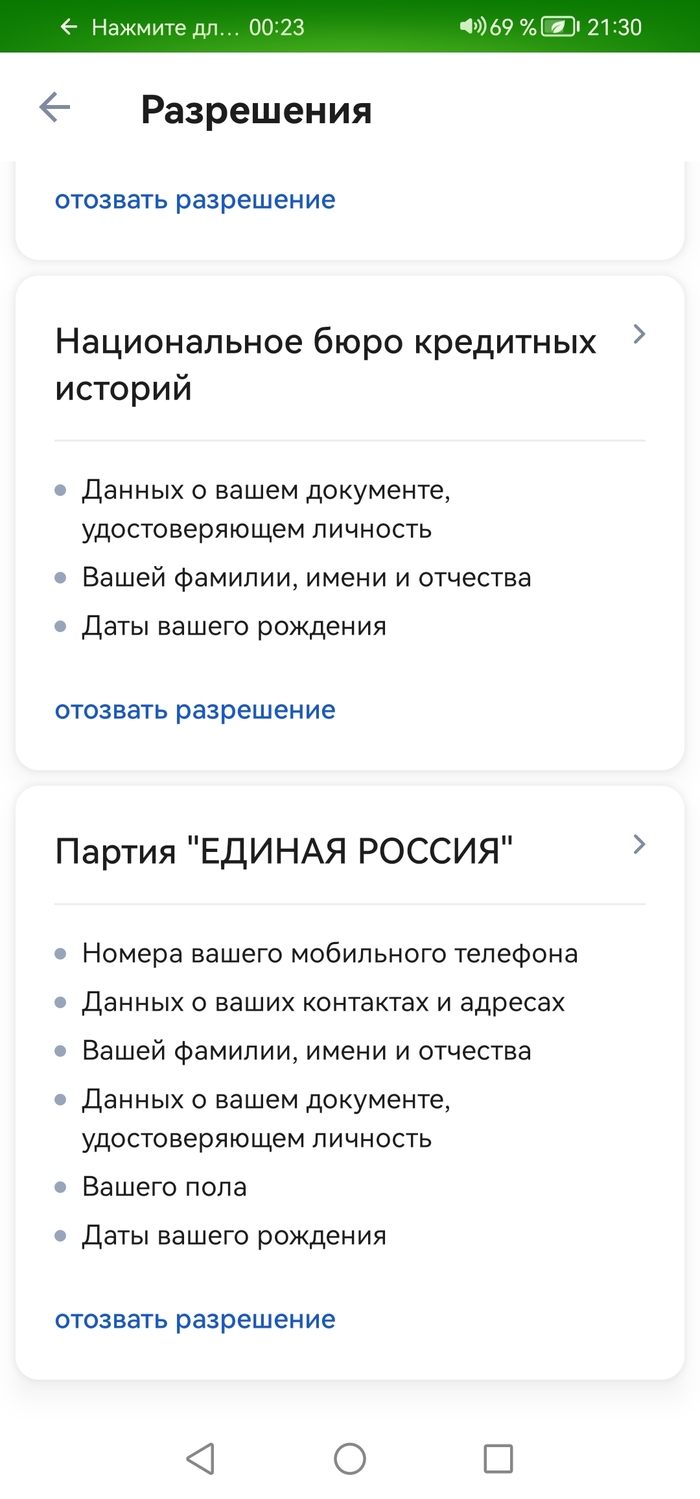This screenshot has height=1499, width=700.
Task: Click the topmost отозвать разрешение link
Action: click(194, 199)
